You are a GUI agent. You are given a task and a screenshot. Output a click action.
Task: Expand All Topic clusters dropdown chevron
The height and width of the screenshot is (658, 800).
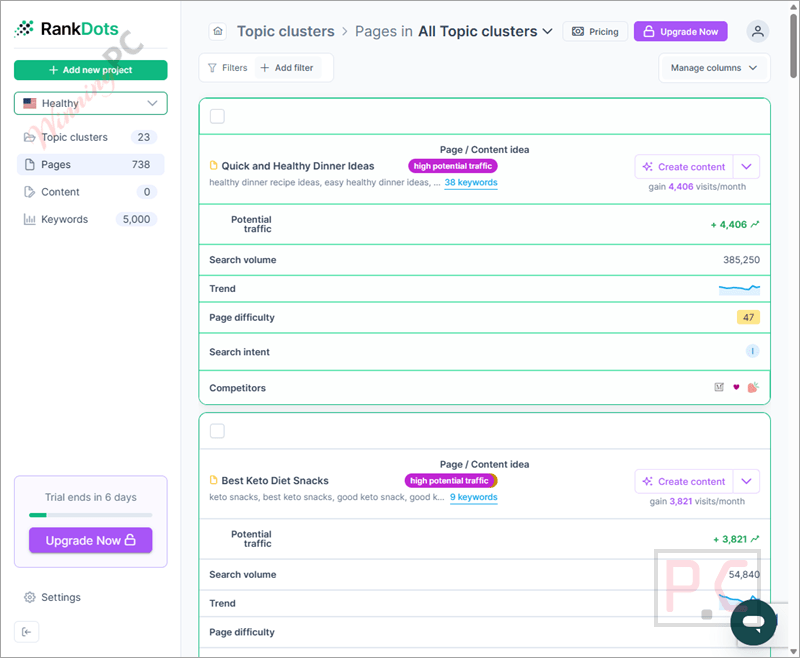pyautogui.click(x=547, y=31)
